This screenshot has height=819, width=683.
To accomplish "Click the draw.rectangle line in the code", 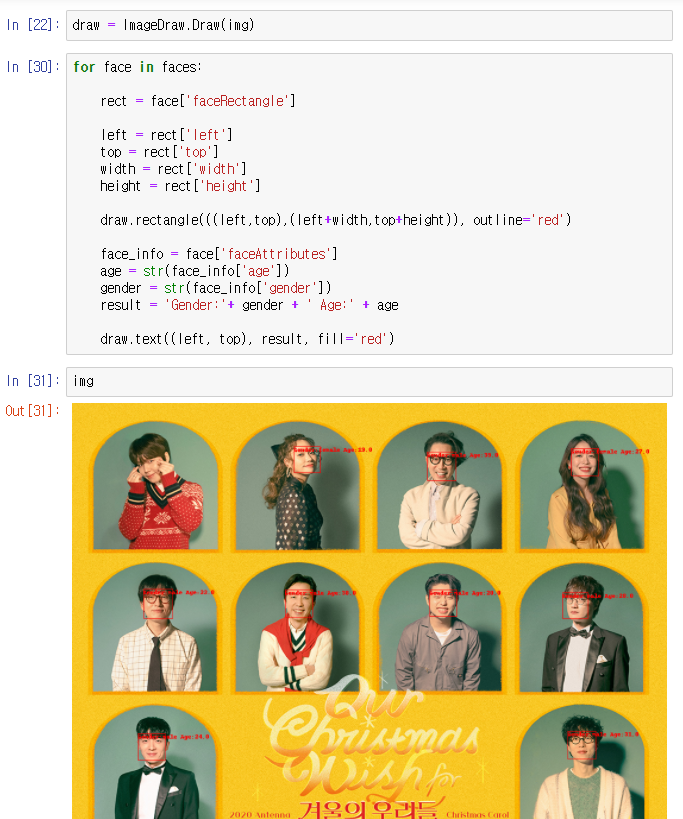I will [x=336, y=220].
